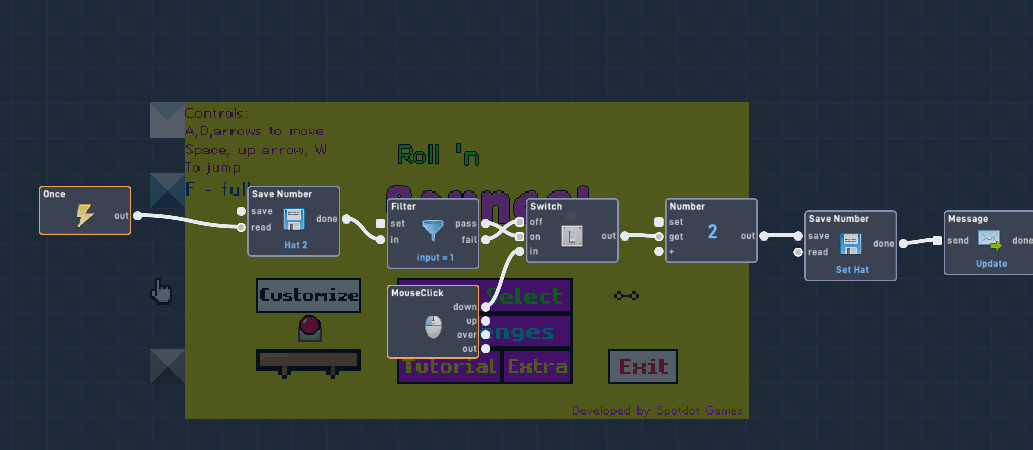Select the Number node 'out' port
The image size is (1033, 450).
point(764,236)
